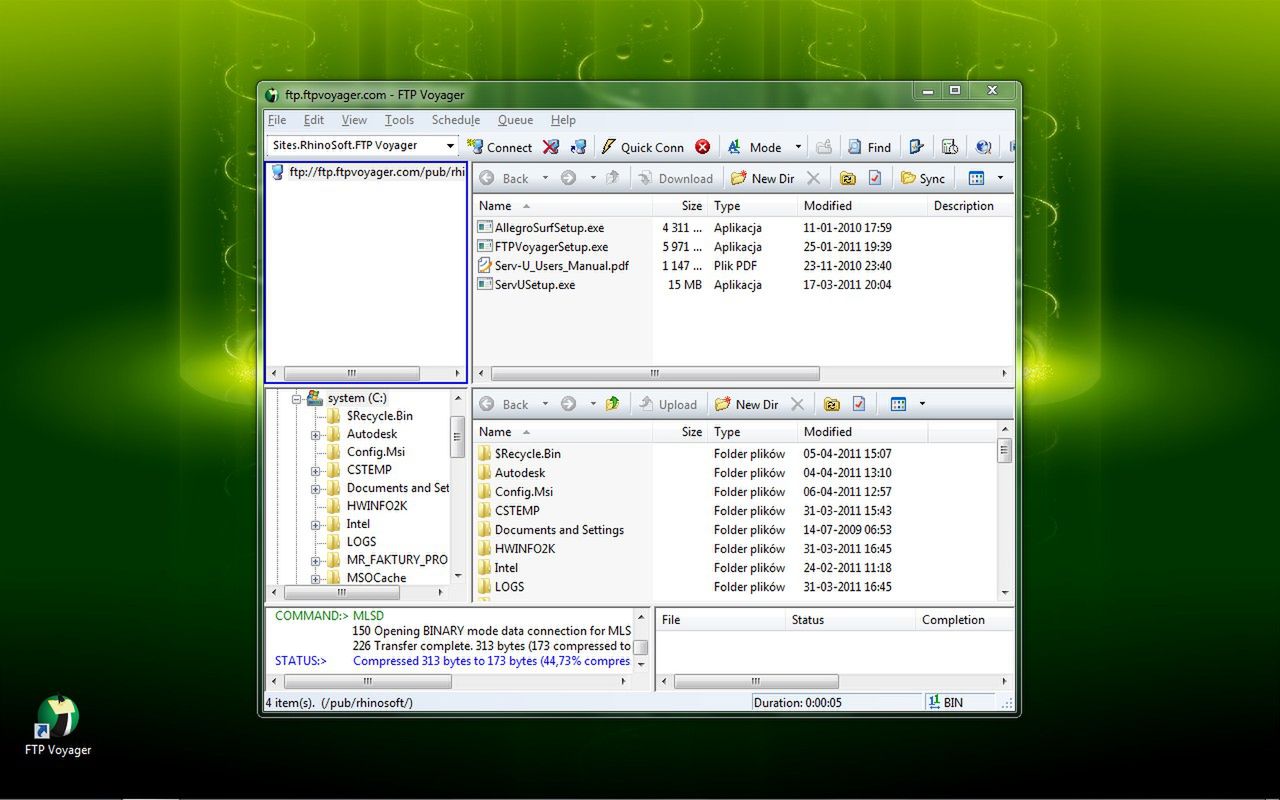The width and height of the screenshot is (1280, 800).
Task: Open the remote view mode dropdown arrow
Action: pyautogui.click(x=1000, y=178)
